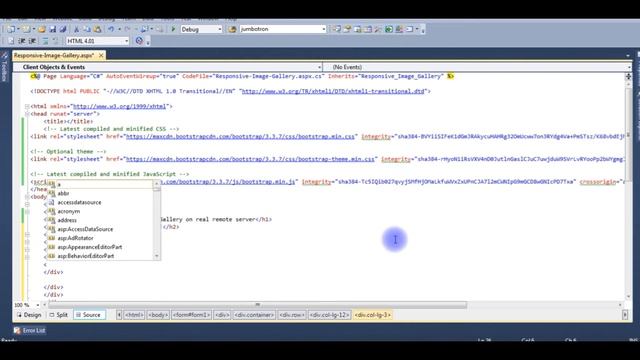Click the Copy toolbar icon
Image resolution: width=640 pixels, height=360 pixels.
87,29
